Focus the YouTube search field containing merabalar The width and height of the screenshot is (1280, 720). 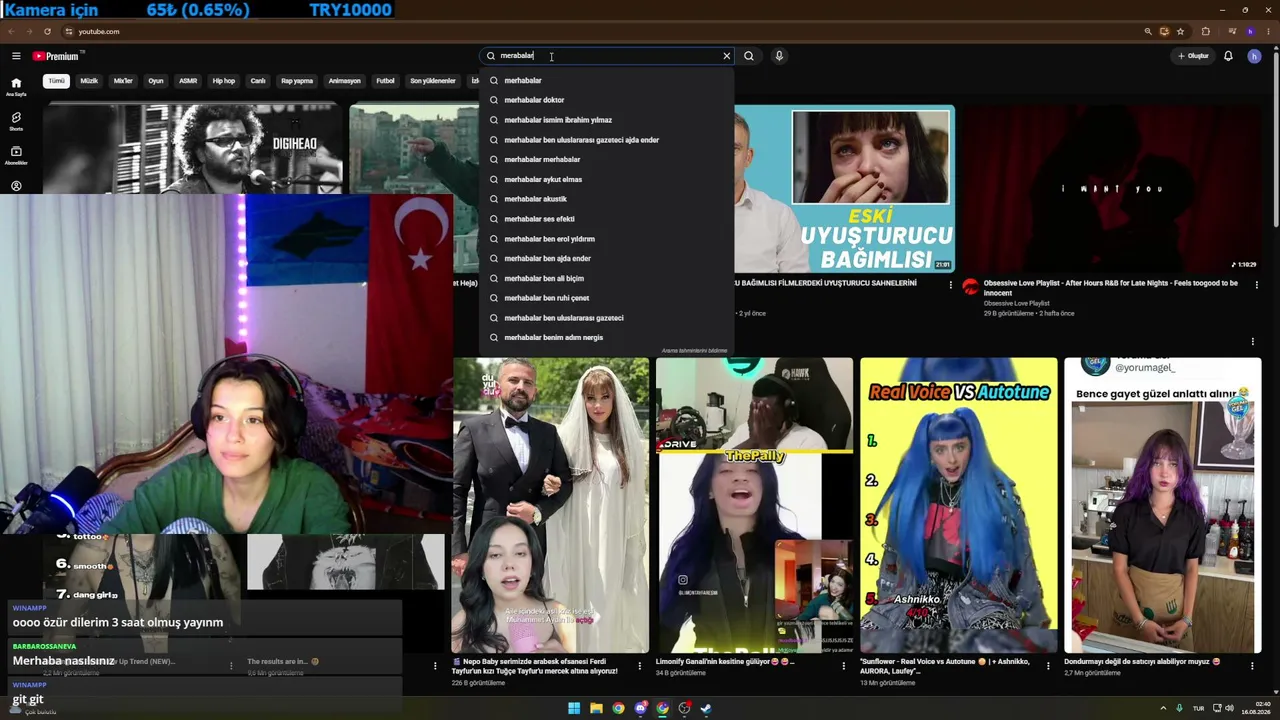coord(607,56)
